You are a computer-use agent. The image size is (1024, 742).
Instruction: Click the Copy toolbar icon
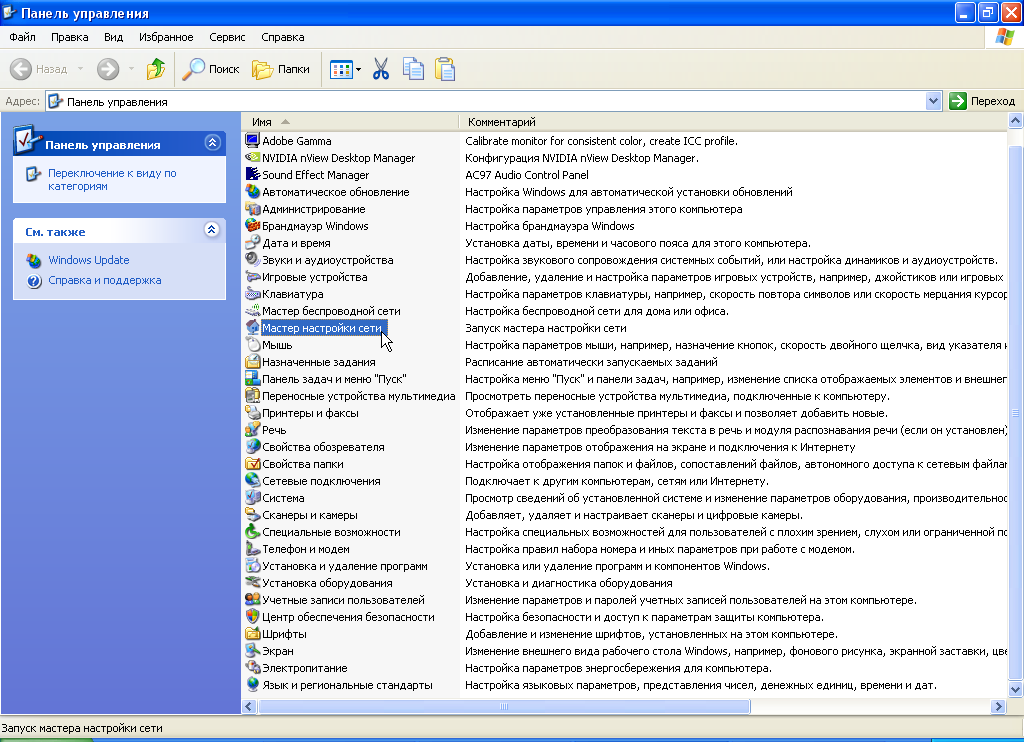pyautogui.click(x=412, y=69)
